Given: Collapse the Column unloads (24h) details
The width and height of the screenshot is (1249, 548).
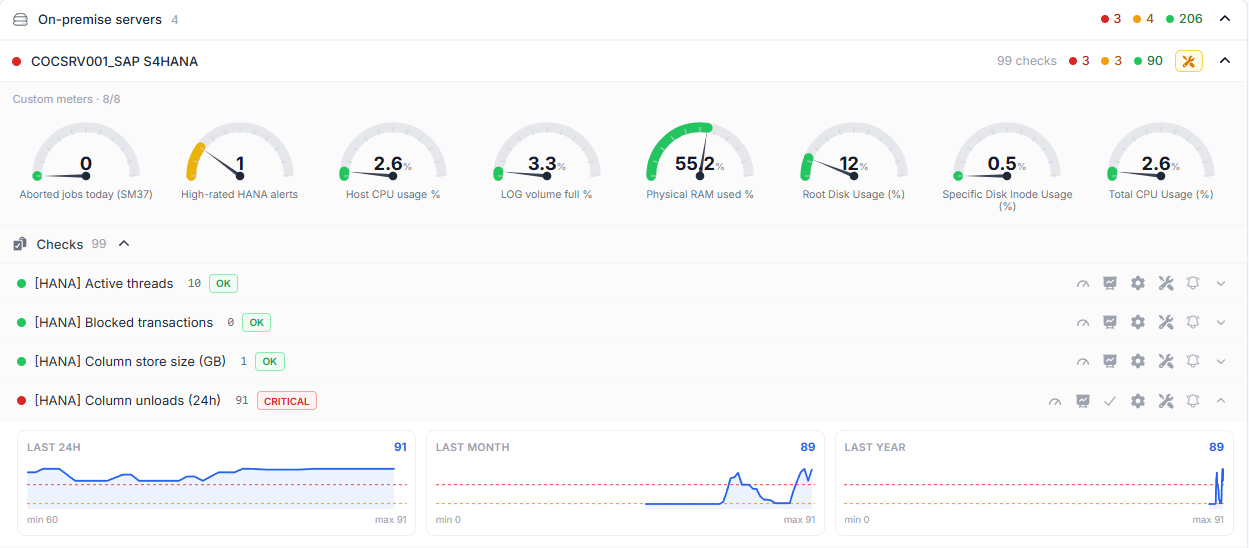Looking at the screenshot, I should 1221,401.
